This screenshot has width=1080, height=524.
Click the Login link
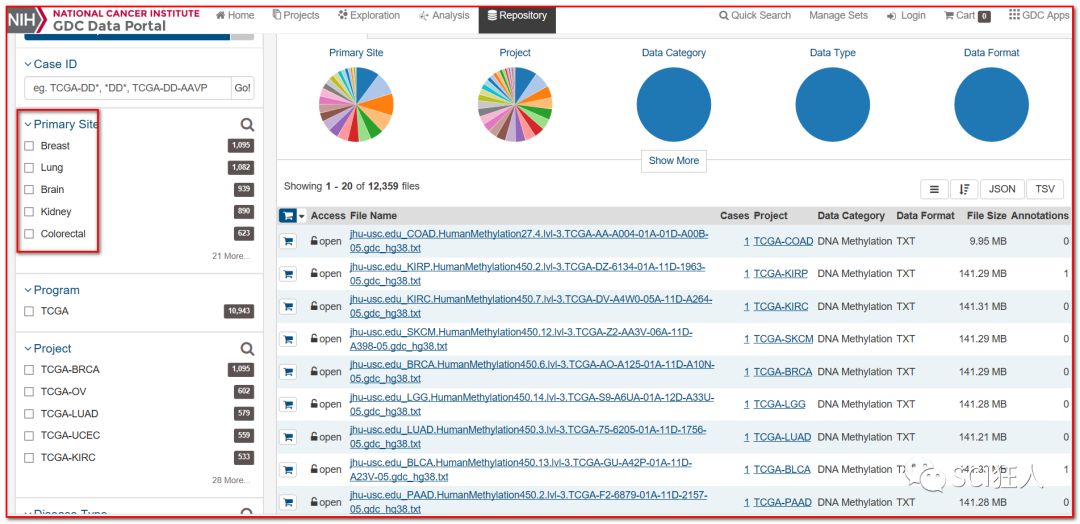[906, 15]
